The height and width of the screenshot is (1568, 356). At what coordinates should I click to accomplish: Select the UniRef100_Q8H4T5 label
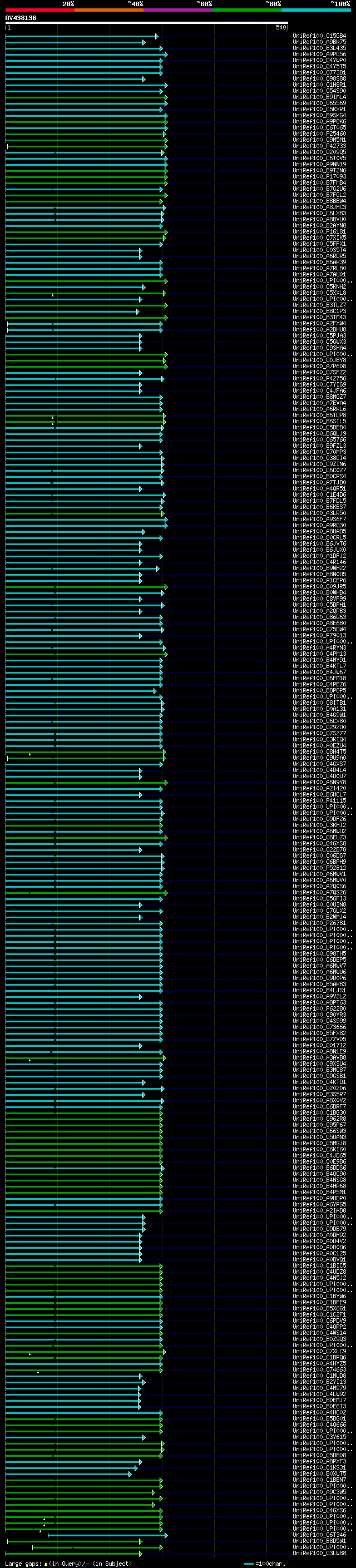point(319,752)
